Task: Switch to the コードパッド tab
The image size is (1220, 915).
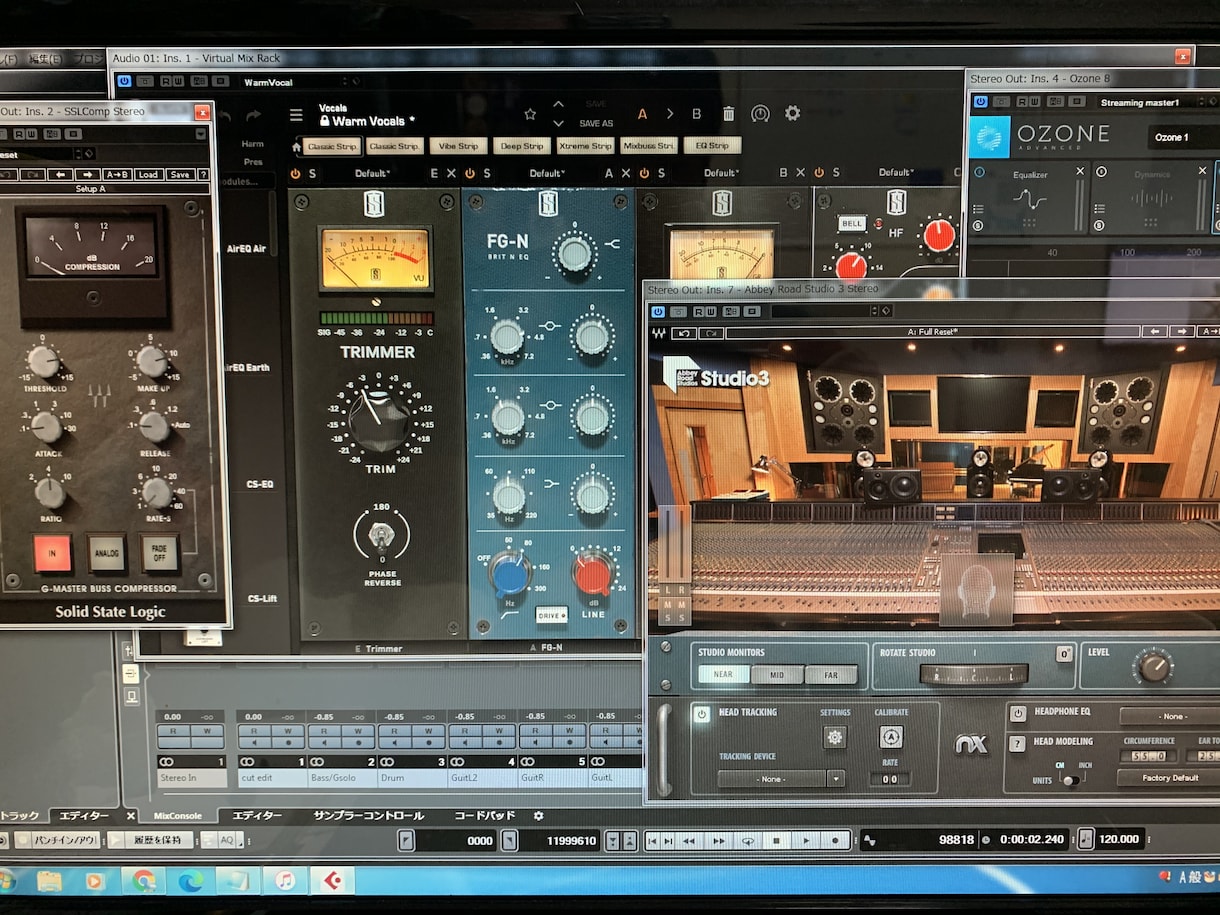Action: pyautogui.click(x=485, y=816)
